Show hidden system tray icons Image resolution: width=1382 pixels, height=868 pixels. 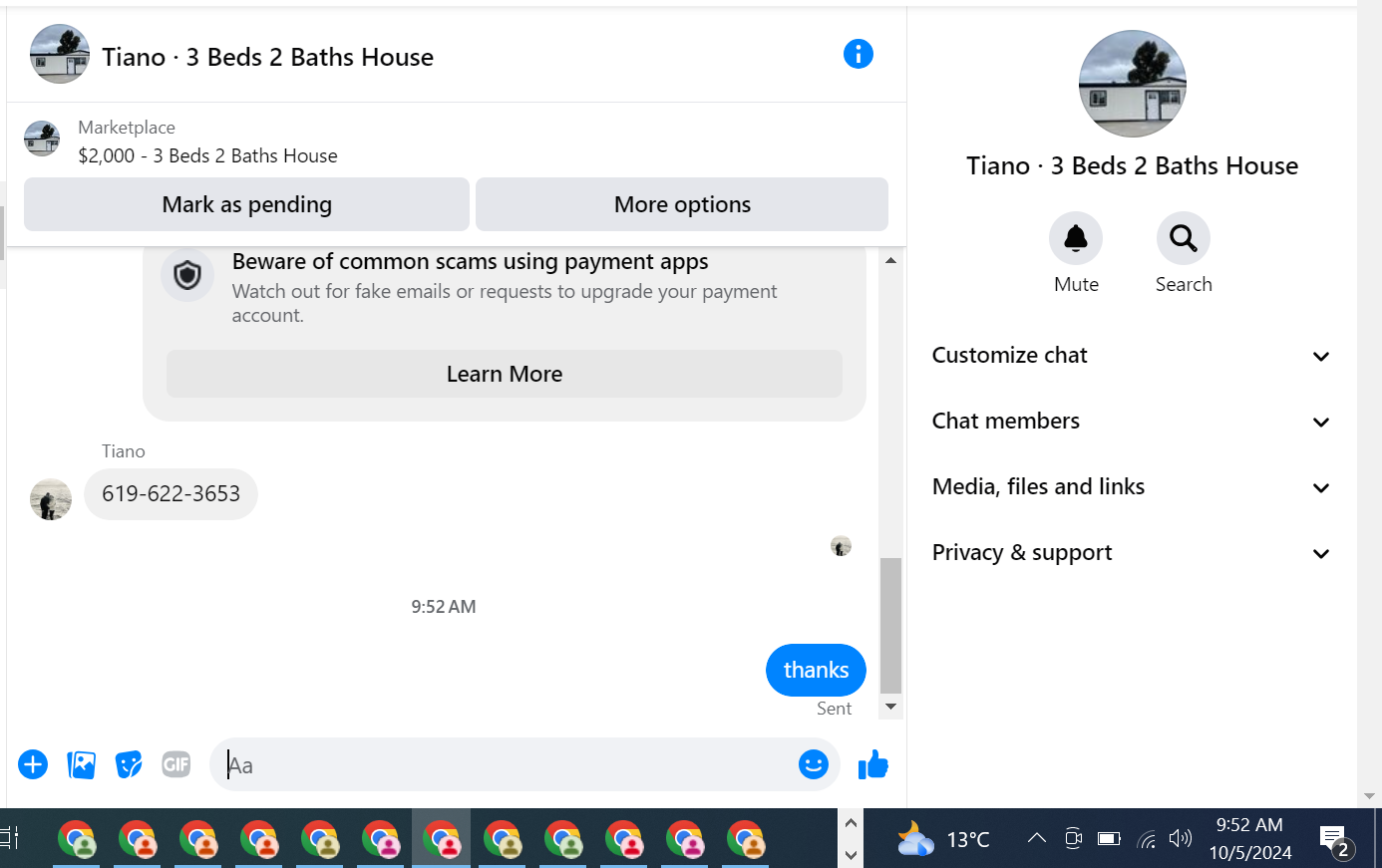[1037, 838]
